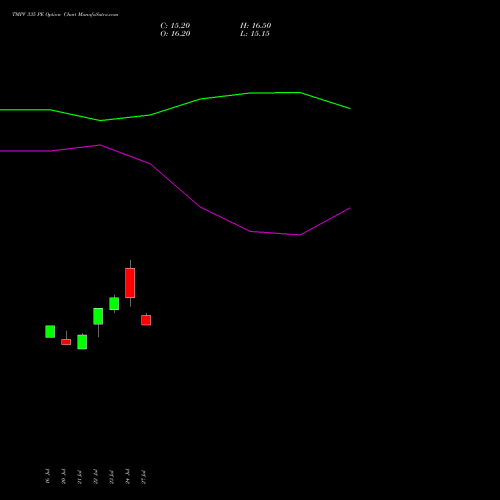This screenshot has width=500, height=500.
Task: Click the purple line's peak near the left
Action: point(100,145)
